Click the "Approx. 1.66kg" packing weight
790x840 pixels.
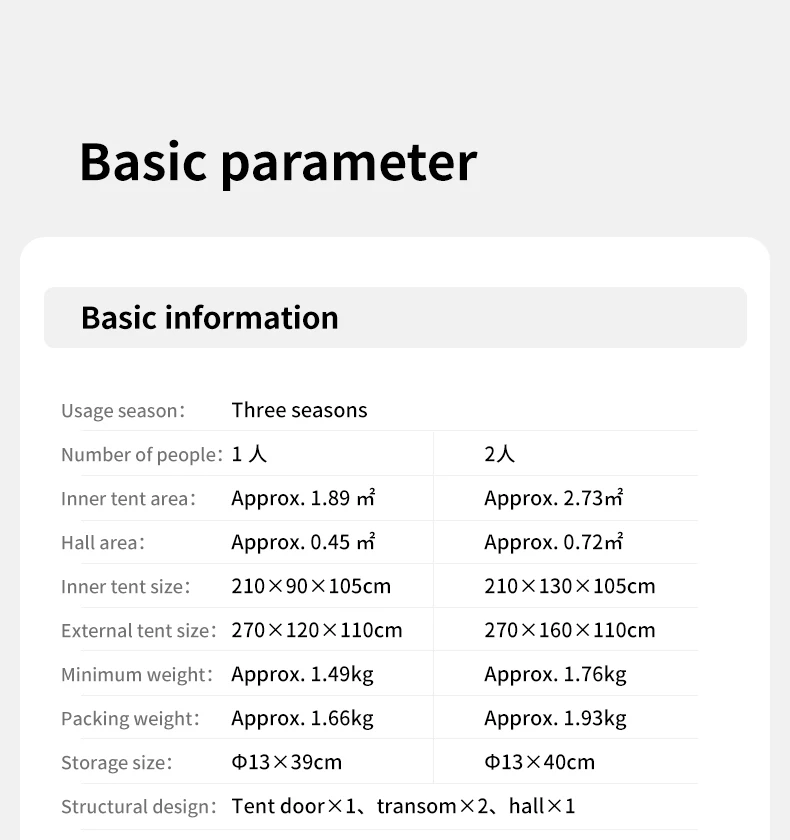[x=302, y=718]
